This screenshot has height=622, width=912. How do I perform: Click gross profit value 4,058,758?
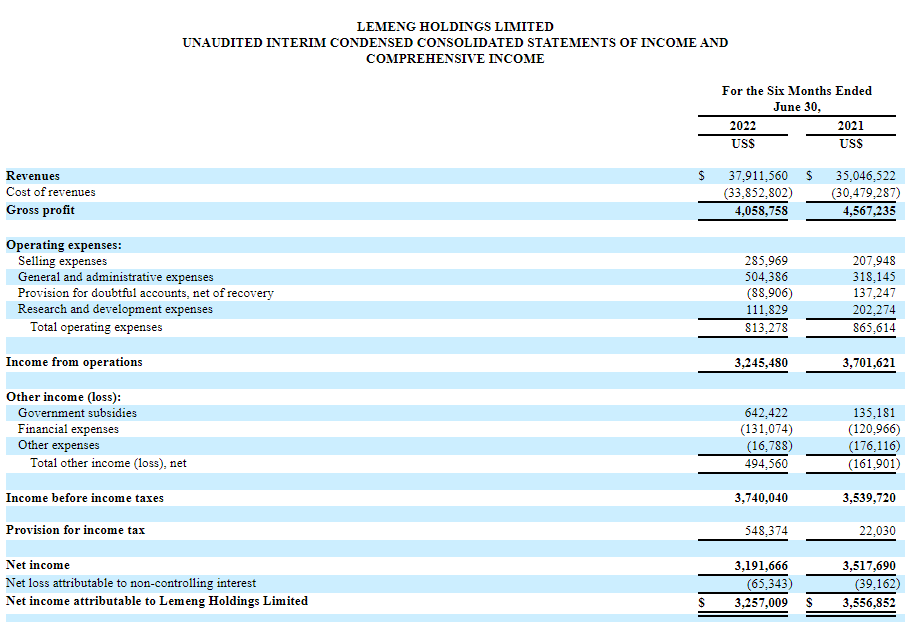(x=761, y=211)
